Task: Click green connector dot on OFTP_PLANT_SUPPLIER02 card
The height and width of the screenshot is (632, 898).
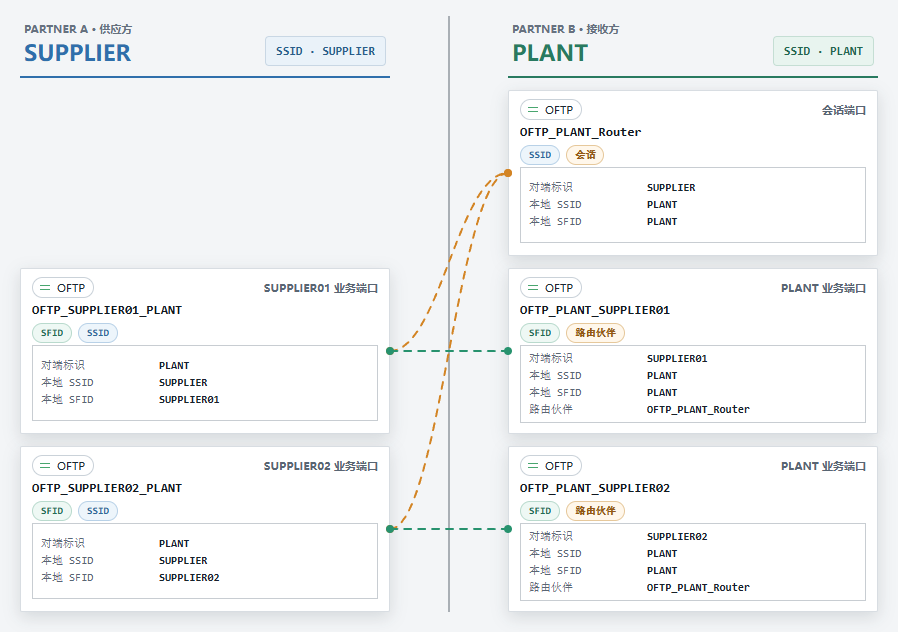Action: click(508, 529)
